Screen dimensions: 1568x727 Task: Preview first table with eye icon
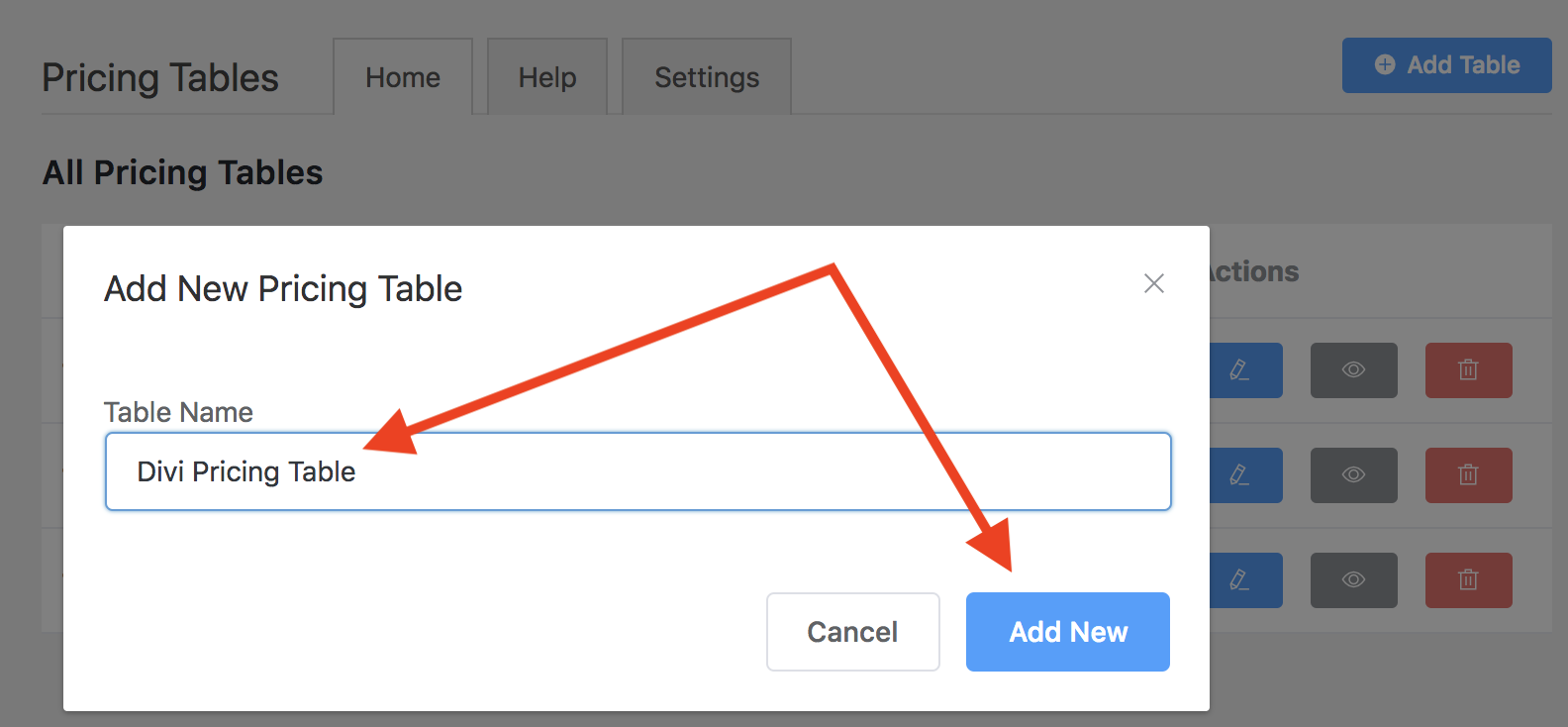coord(1353,370)
